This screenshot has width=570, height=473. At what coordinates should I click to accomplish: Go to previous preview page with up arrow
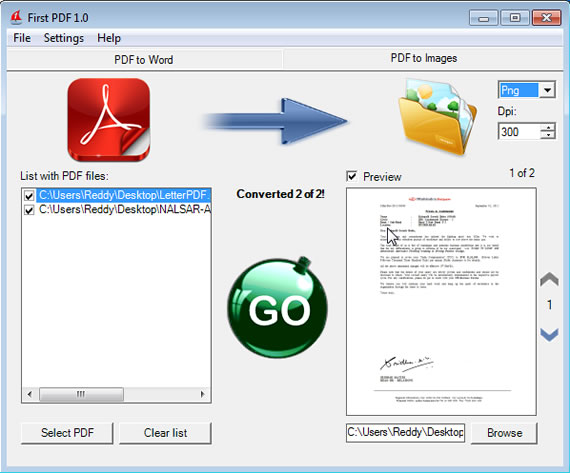click(549, 279)
